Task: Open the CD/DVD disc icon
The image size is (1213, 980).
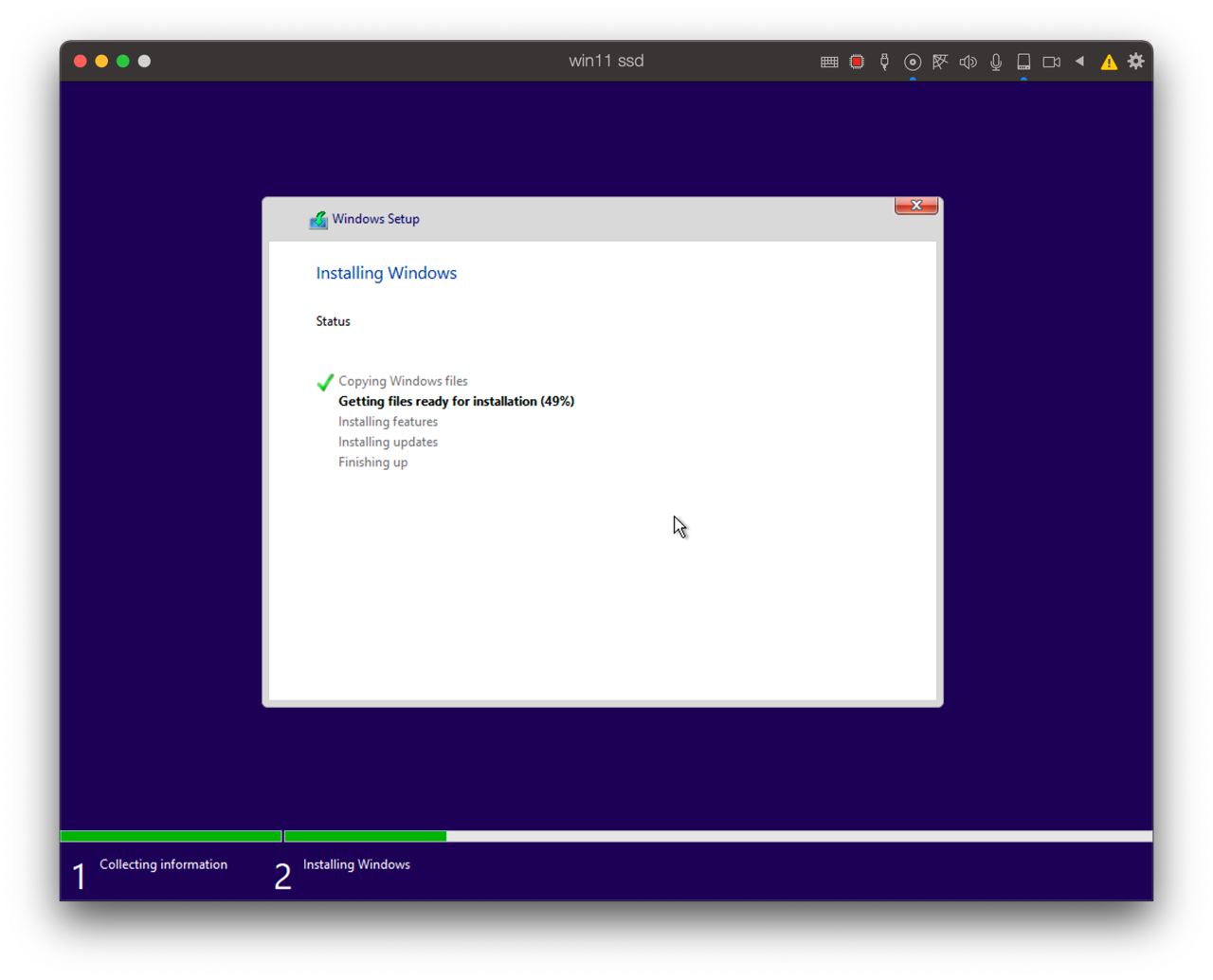Action: (x=913, y=62)
